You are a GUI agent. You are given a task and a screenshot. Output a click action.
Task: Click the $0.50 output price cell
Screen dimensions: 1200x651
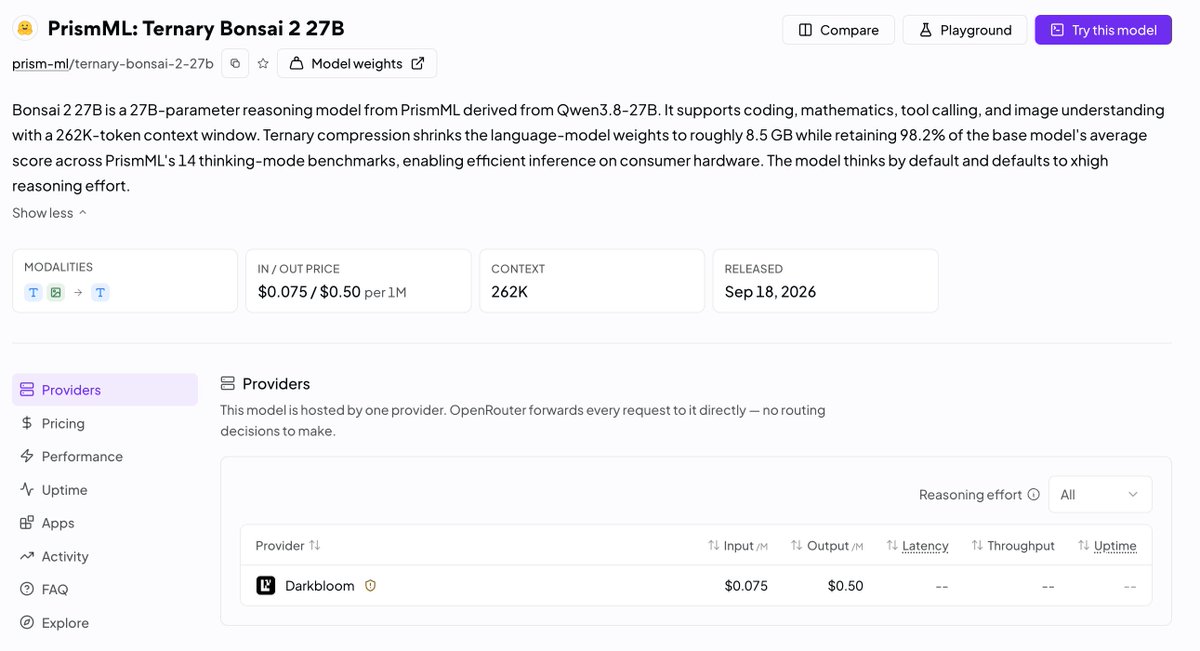[x=845, y=586]
